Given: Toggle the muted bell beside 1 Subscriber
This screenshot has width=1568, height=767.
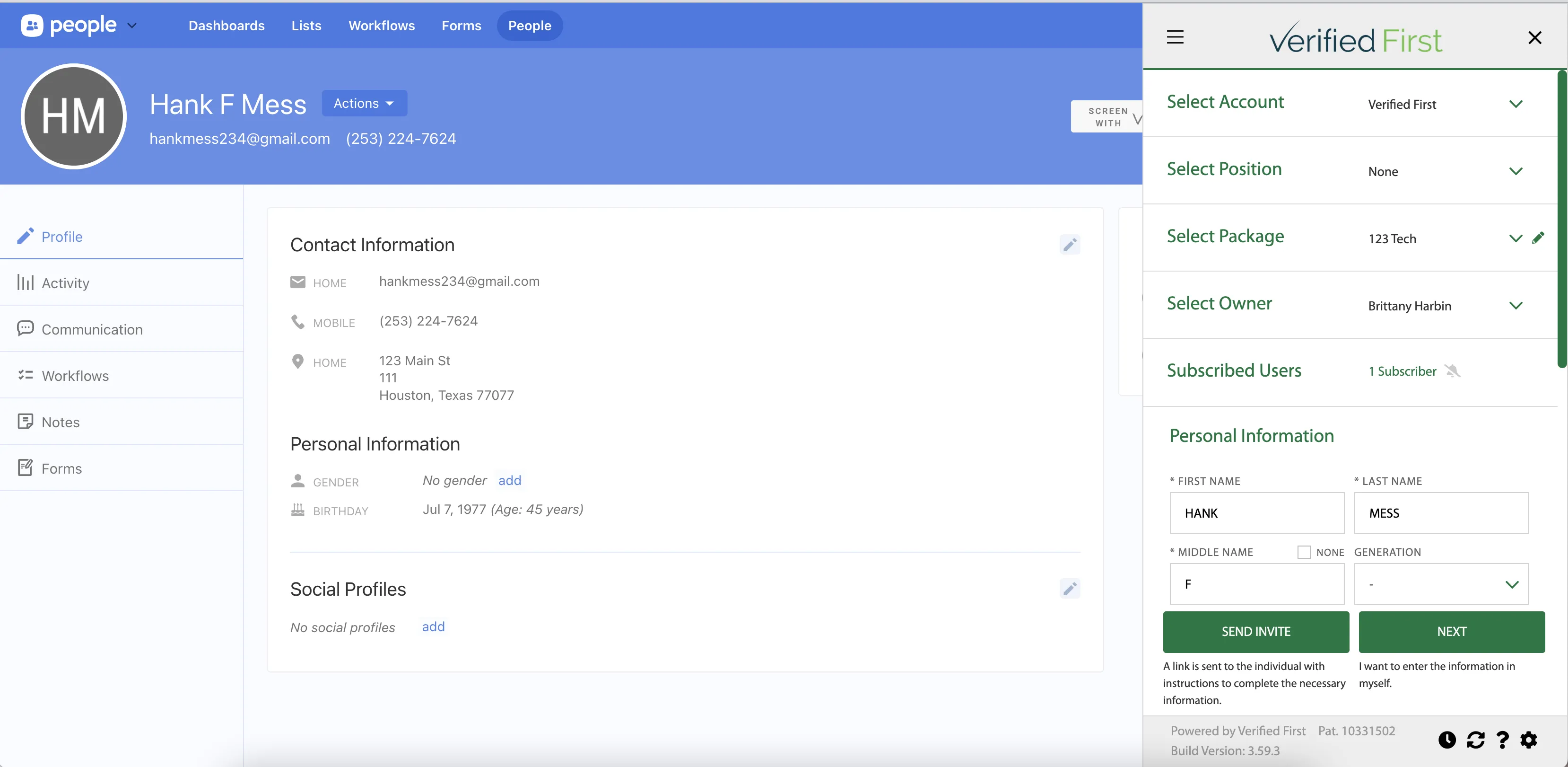Looking at the screenshot, I should [x=1454, y=370].
